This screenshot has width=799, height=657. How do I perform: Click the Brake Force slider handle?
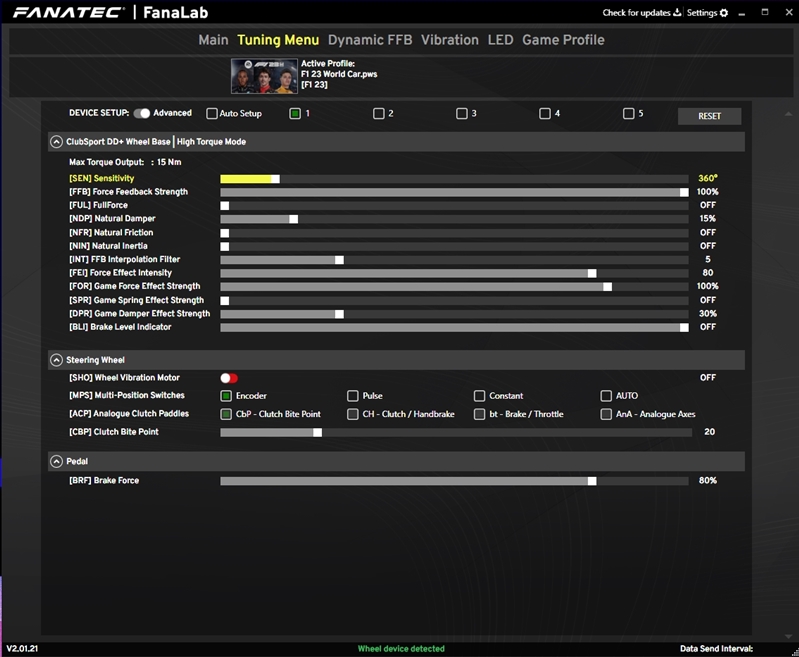coord(592,481)
